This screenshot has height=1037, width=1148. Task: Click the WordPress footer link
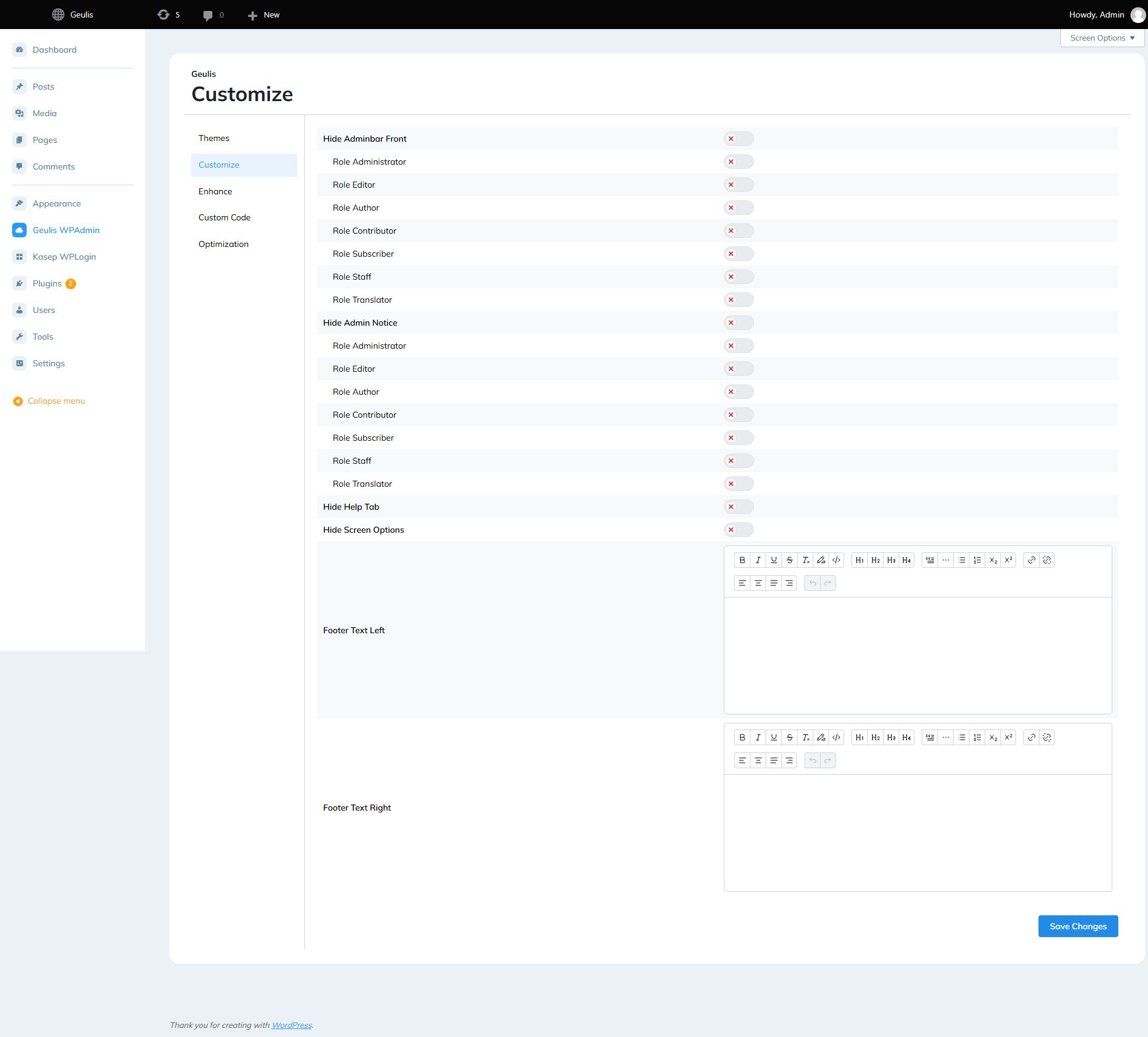[x=292, y=1025]
